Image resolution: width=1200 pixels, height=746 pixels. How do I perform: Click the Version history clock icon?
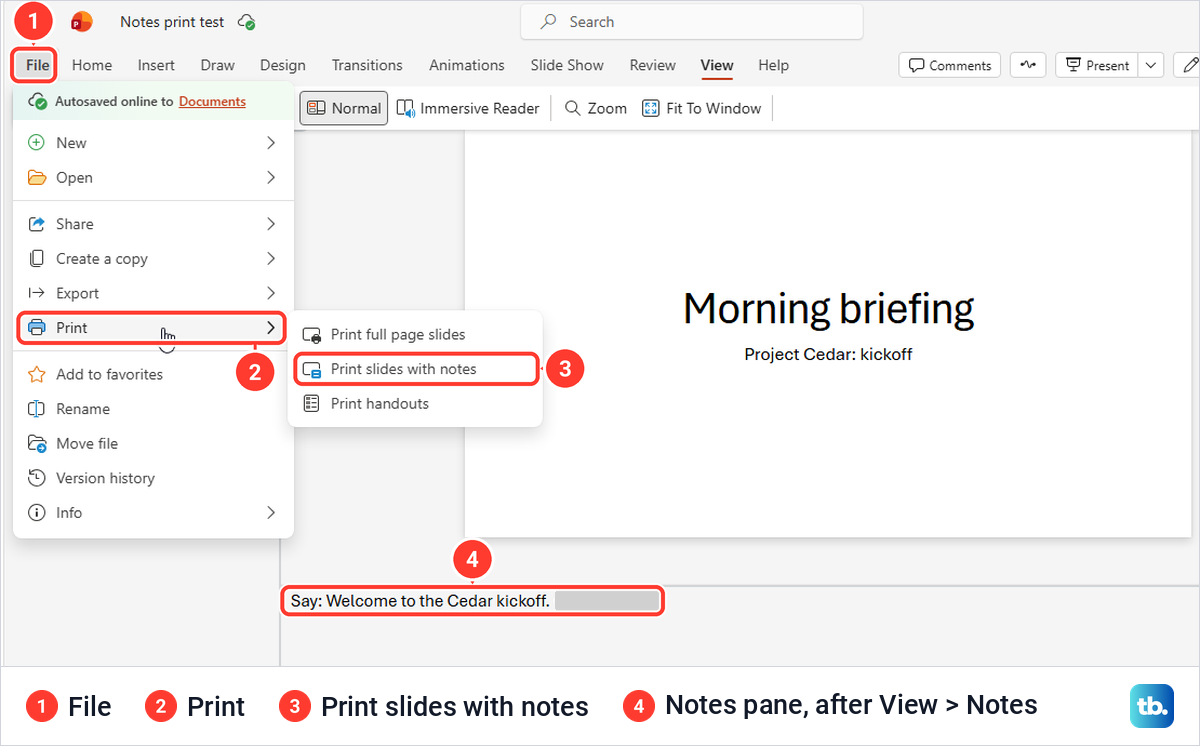pyautogui.click(x=37, y=478)
